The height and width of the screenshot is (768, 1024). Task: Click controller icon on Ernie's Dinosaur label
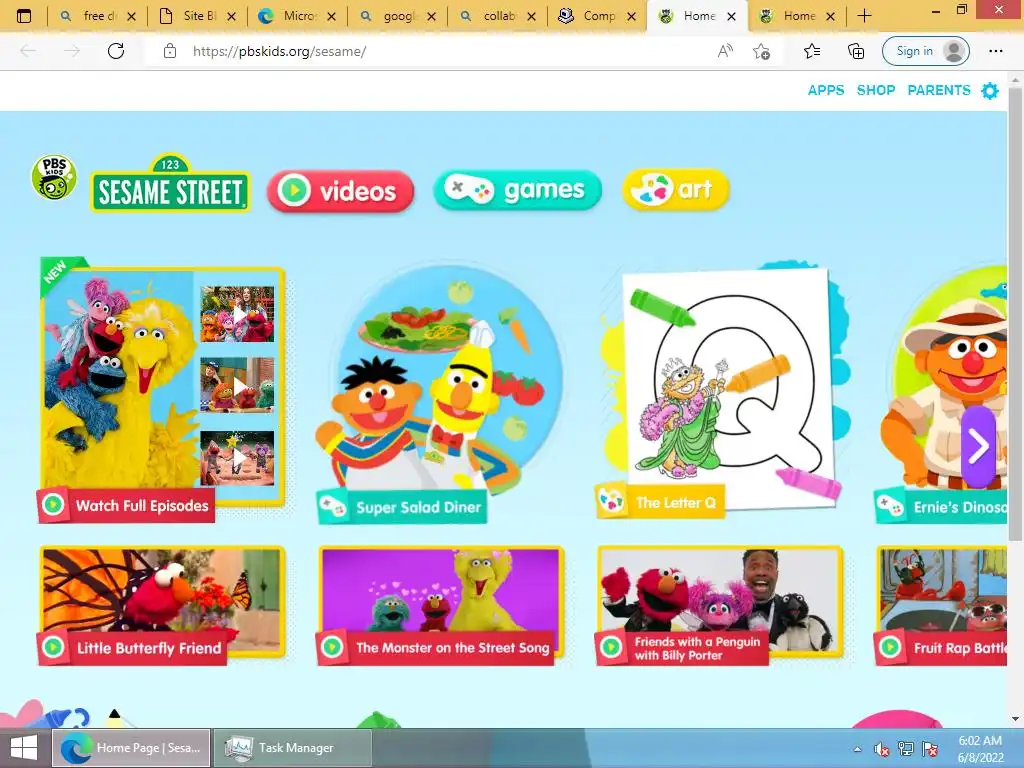coord(890,506)
